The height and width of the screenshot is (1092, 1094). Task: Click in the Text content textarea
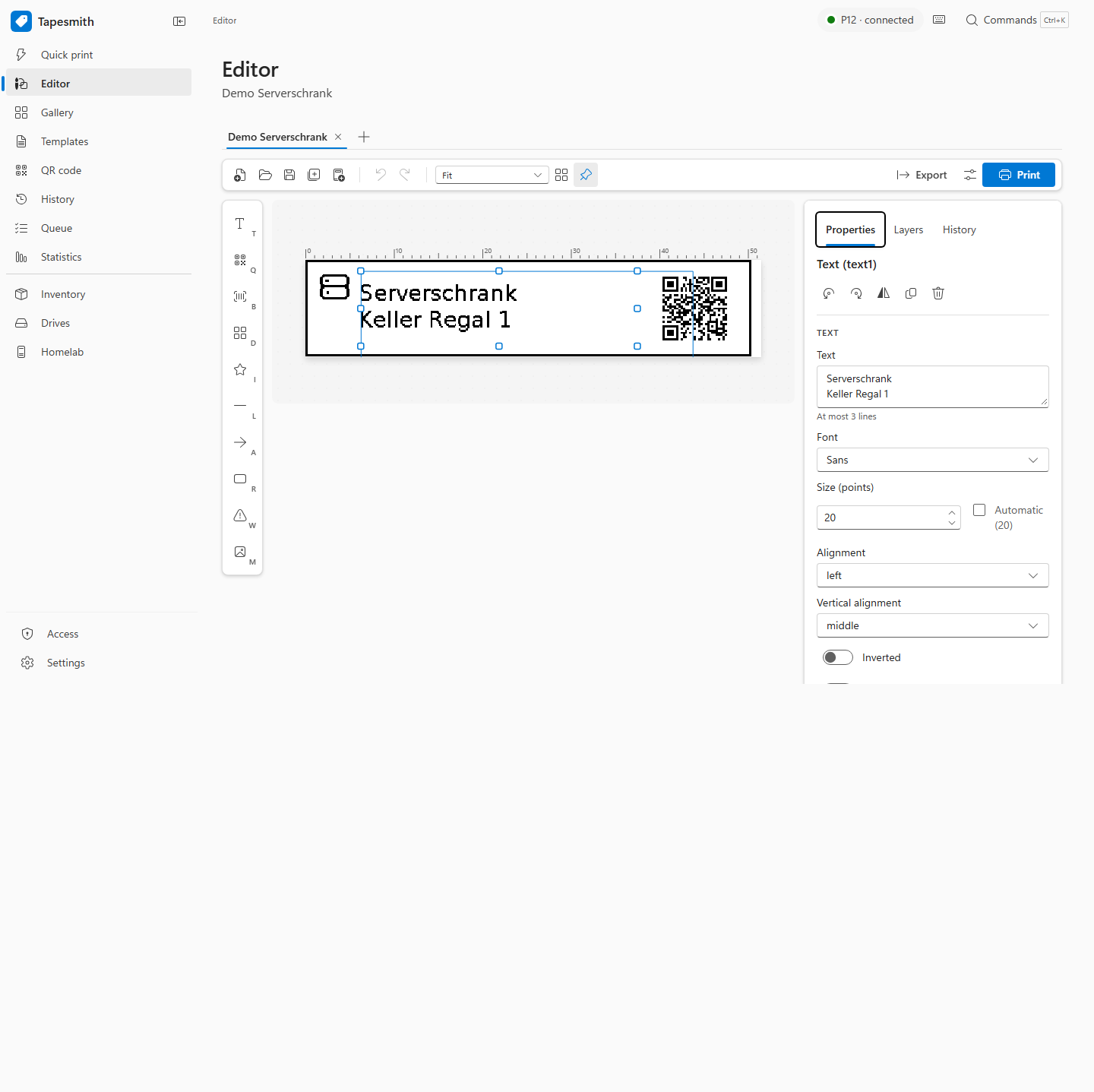[x=932, y=387]
